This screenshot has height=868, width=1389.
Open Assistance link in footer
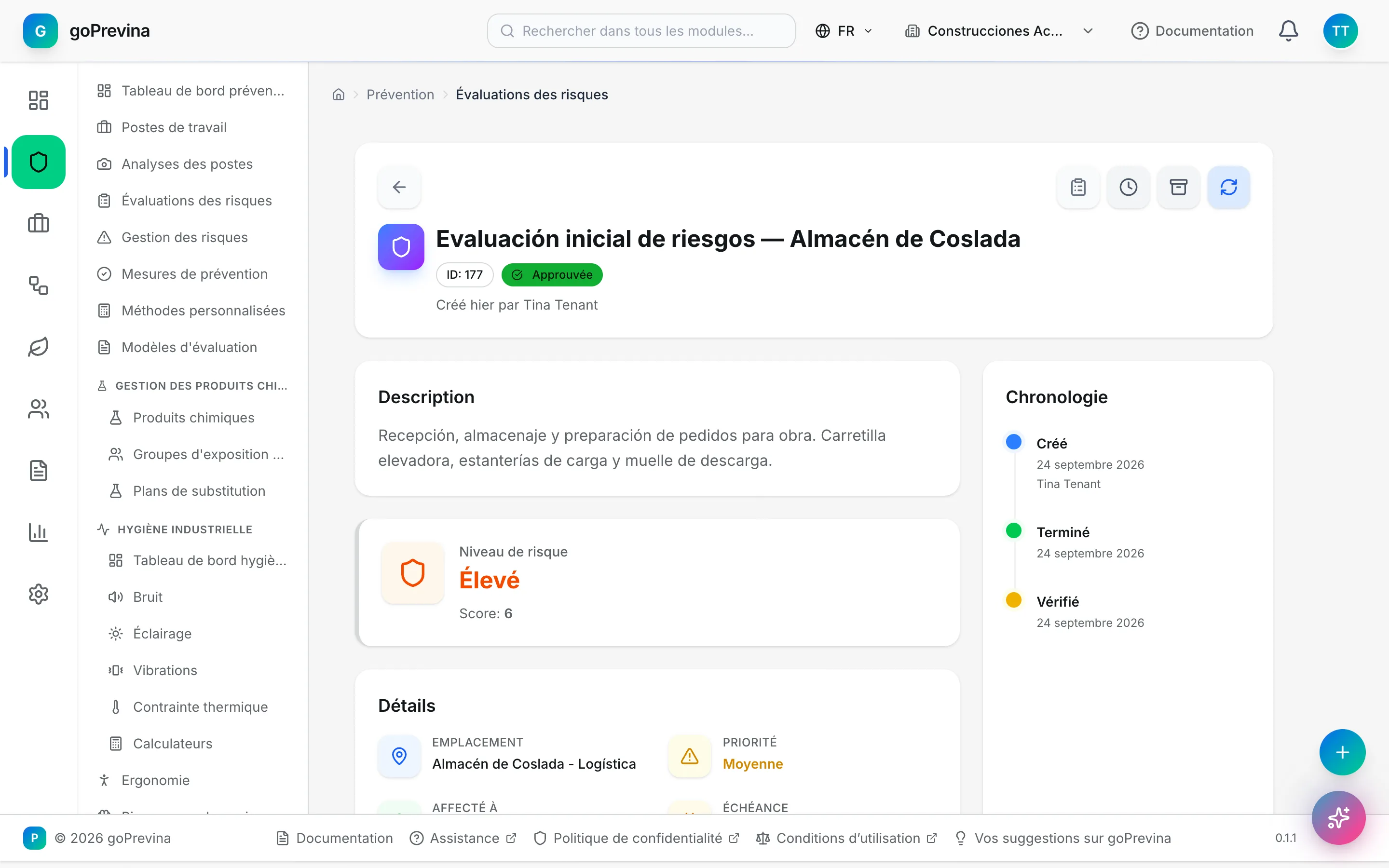[x=463, y=838]
